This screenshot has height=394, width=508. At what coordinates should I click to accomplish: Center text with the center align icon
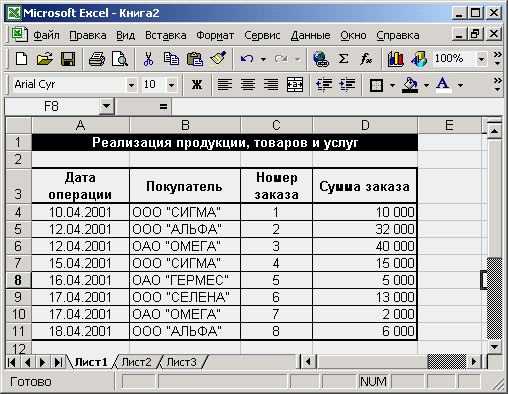coord(248,85)
